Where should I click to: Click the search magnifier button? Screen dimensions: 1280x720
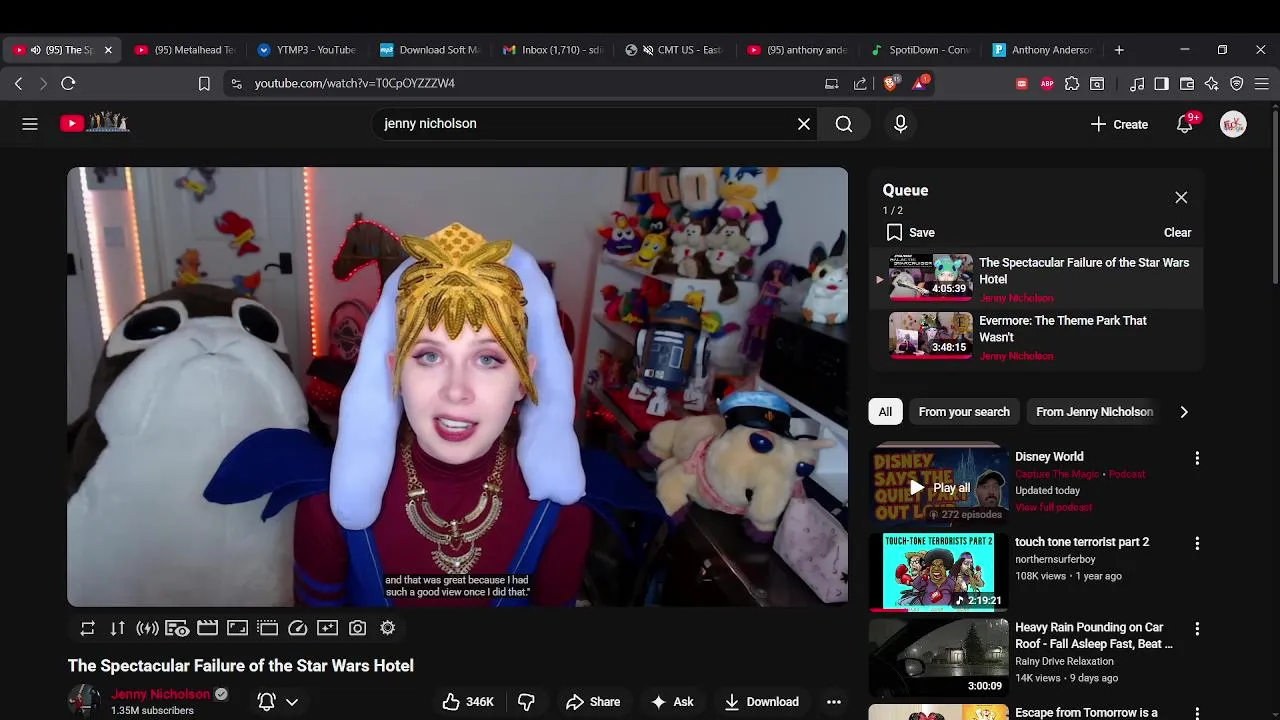point(844,124)
